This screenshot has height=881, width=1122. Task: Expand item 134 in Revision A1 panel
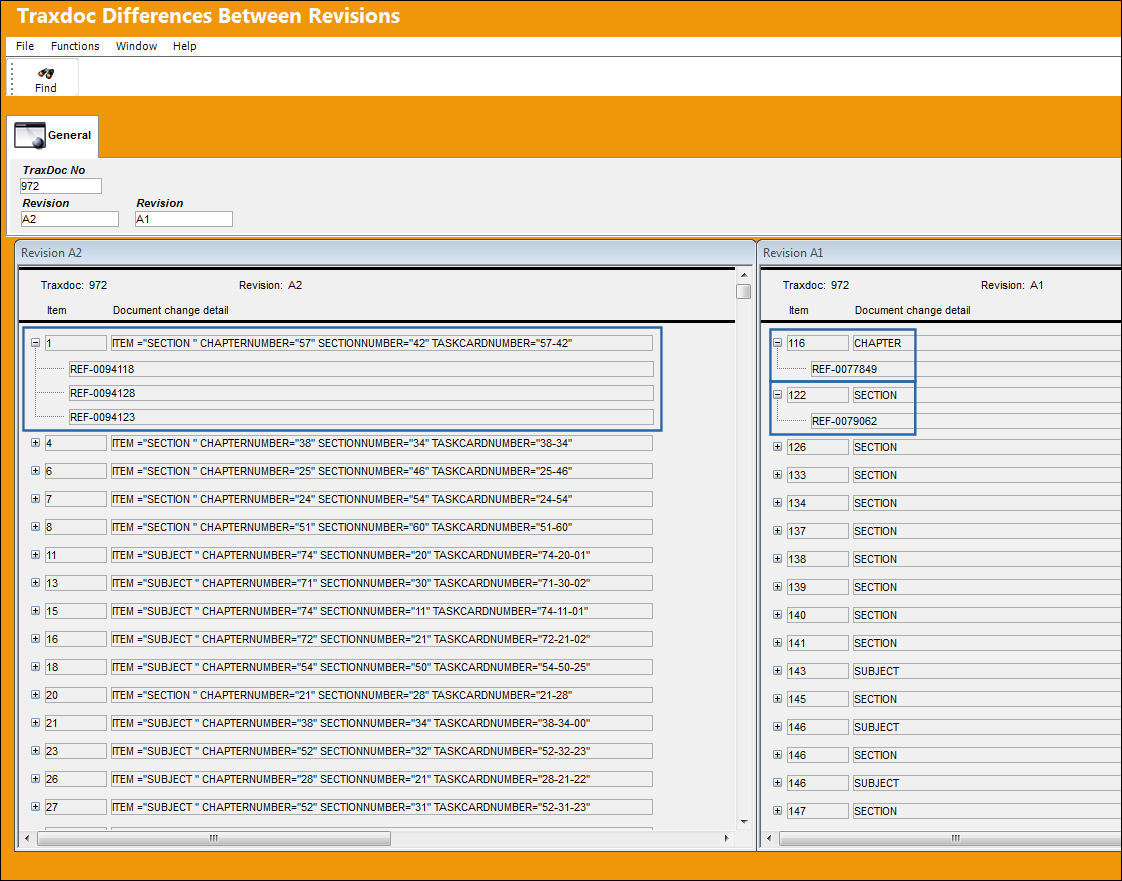pyautogui.click(x=777, y=502)
